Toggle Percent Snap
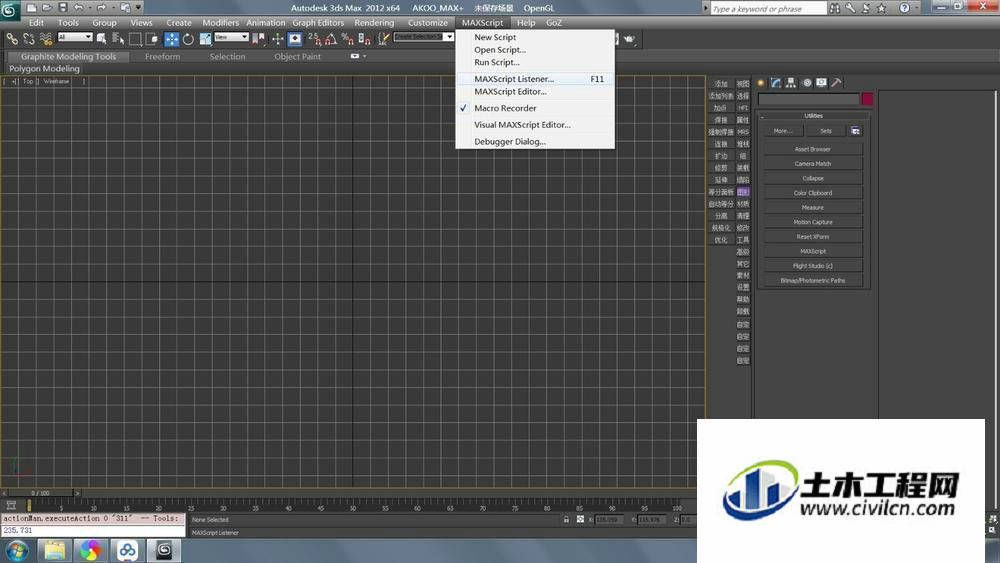 click(x=348, y=39)
